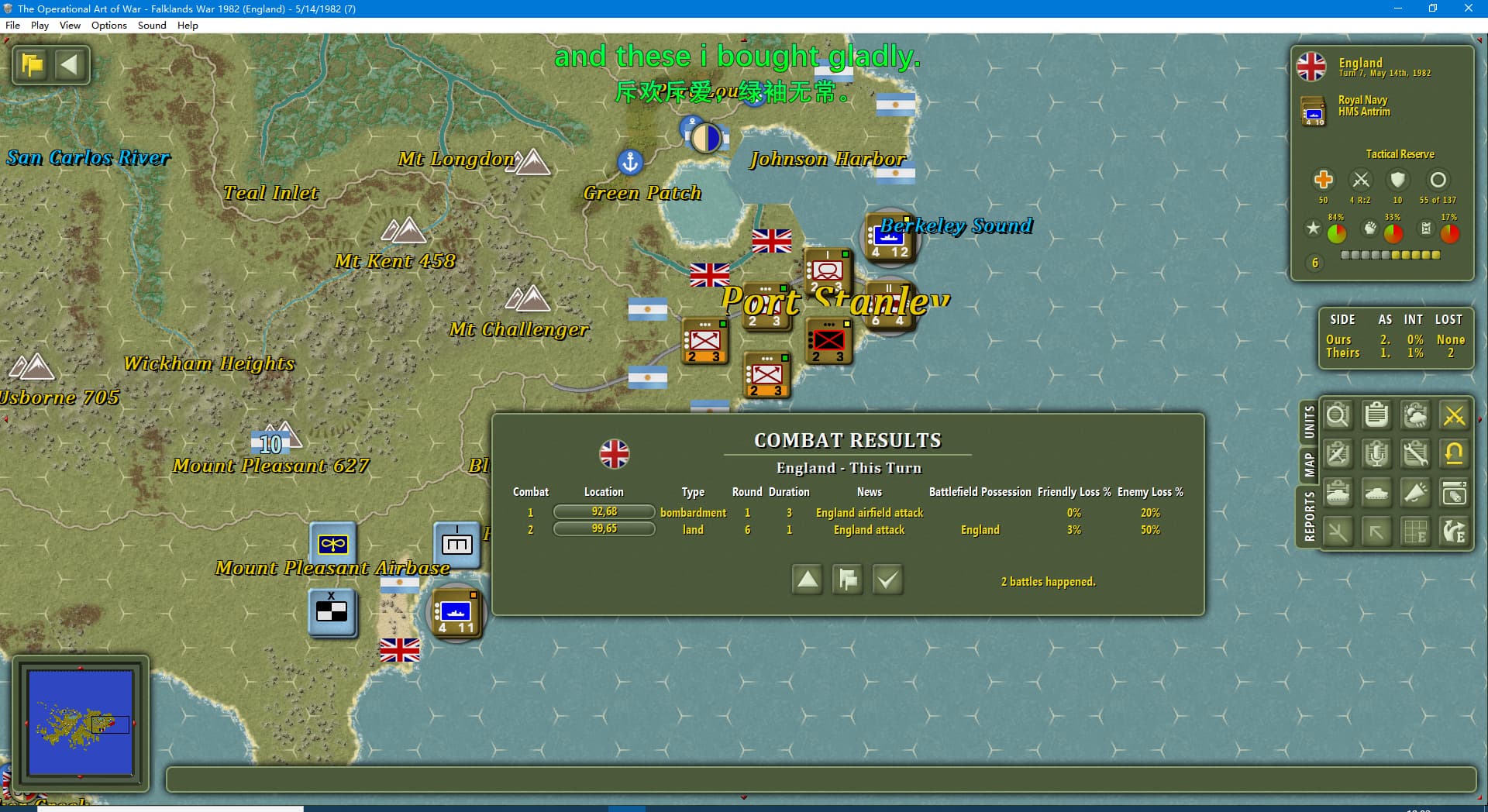The width and height of the screenshot is (1488, 812).
Task: Click the diagonal arrow cursor icon
Action: (1376, 532)
